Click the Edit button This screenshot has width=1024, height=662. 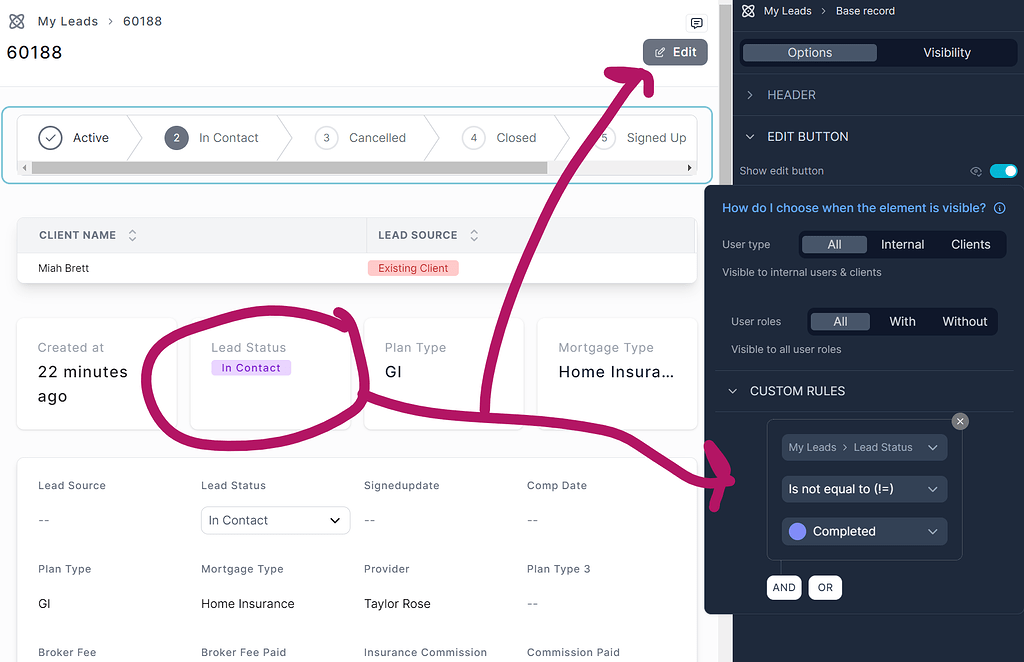(x=675, y=52)
